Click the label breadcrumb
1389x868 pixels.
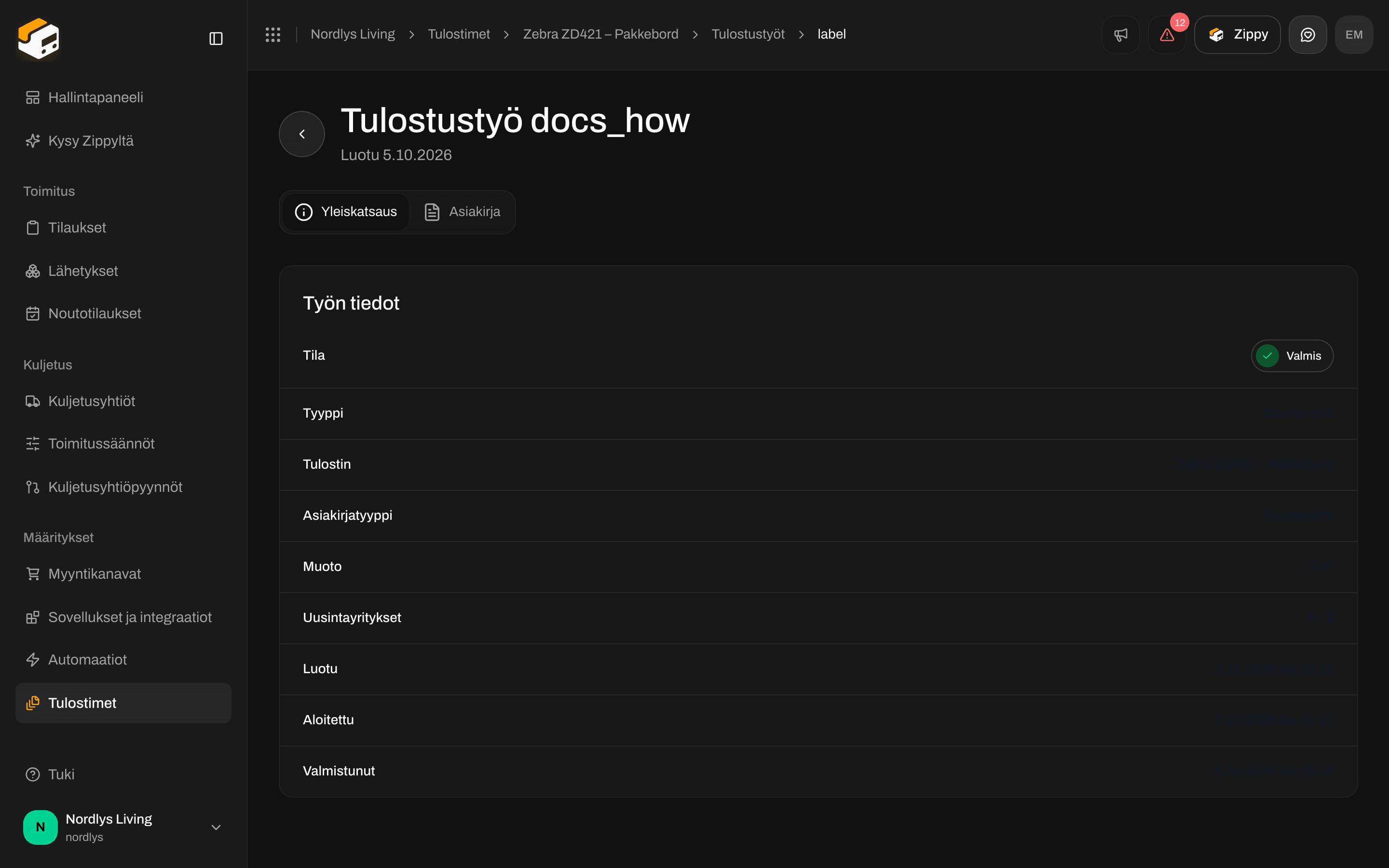point(831,34)
